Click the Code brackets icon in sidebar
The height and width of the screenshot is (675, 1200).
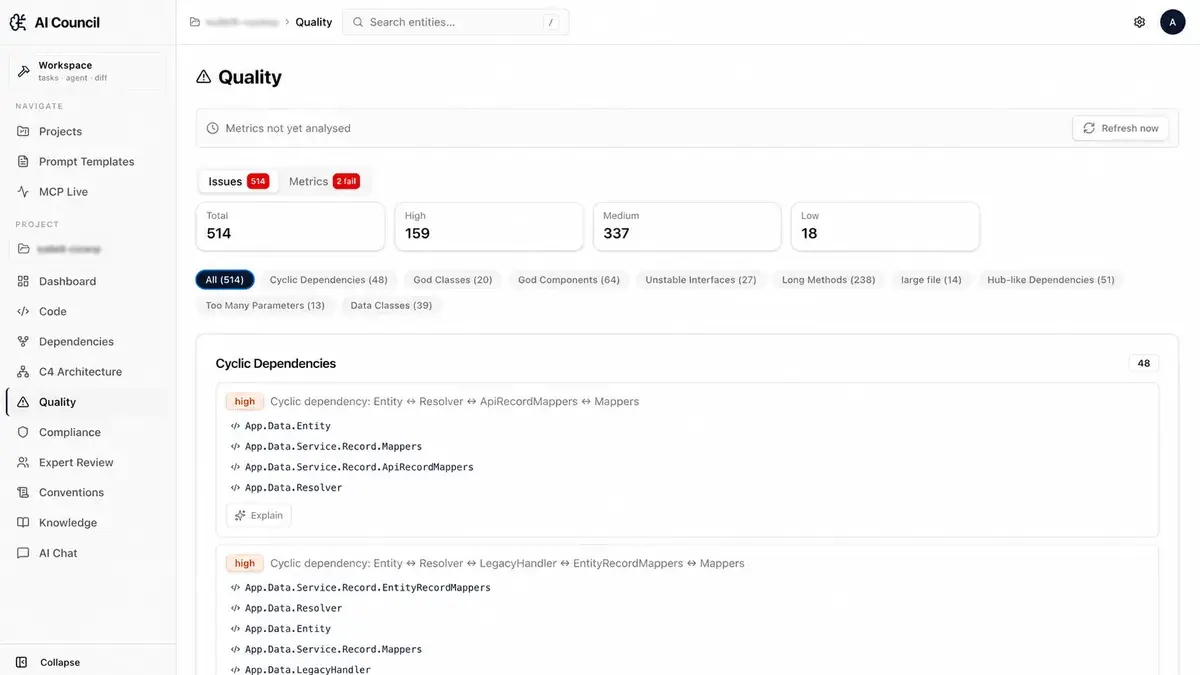tap(23, 311)
